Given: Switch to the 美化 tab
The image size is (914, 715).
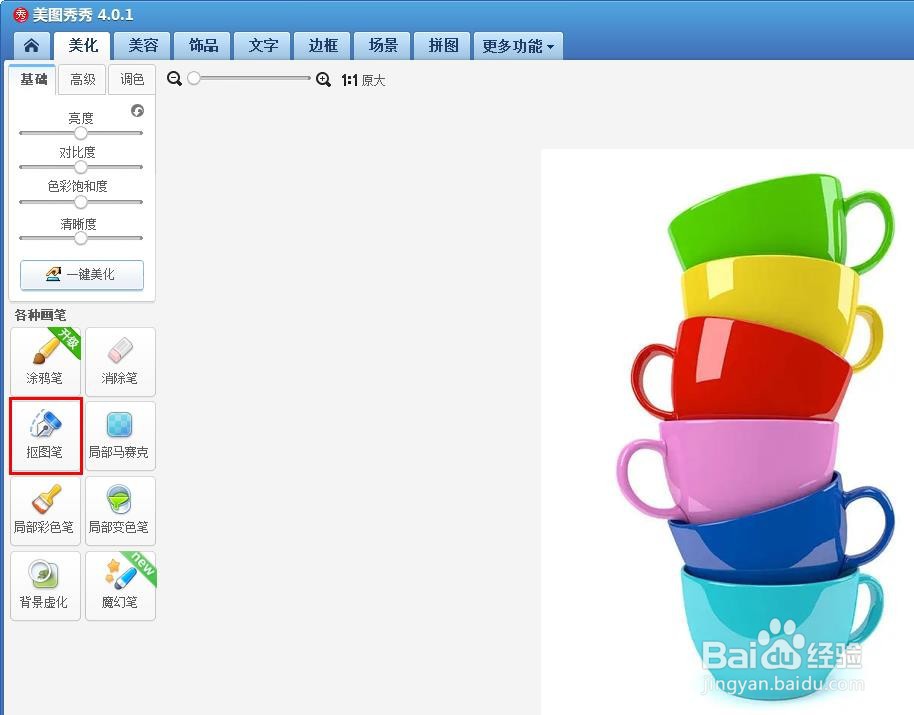Looking at the screenshot, I should (x=83, y=45).
